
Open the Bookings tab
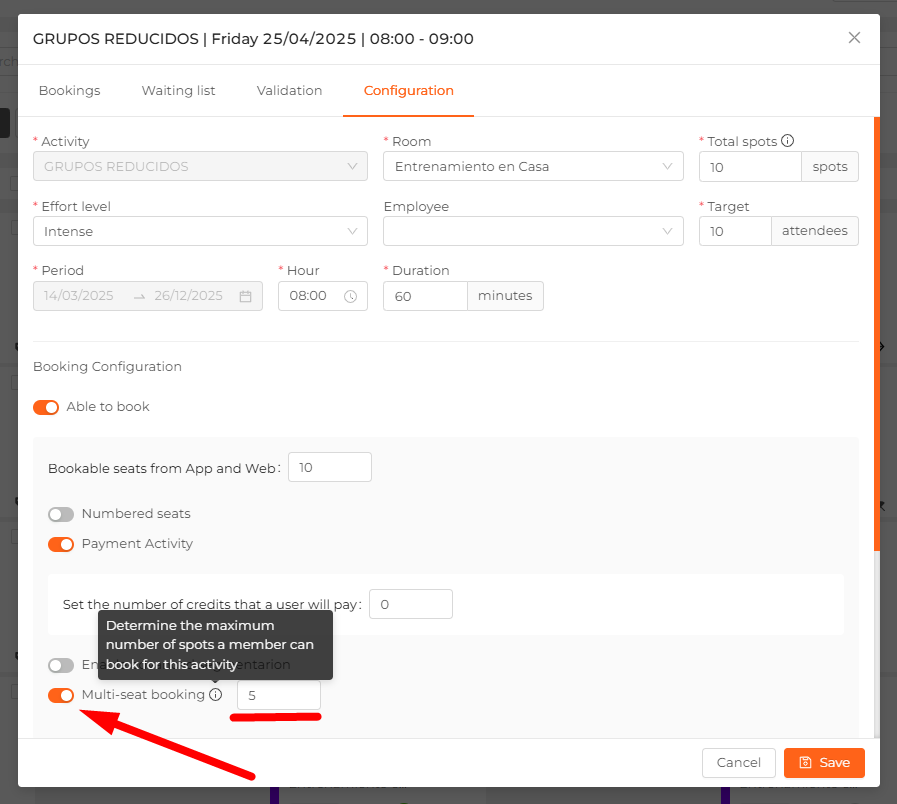click(x=69, y=90)
